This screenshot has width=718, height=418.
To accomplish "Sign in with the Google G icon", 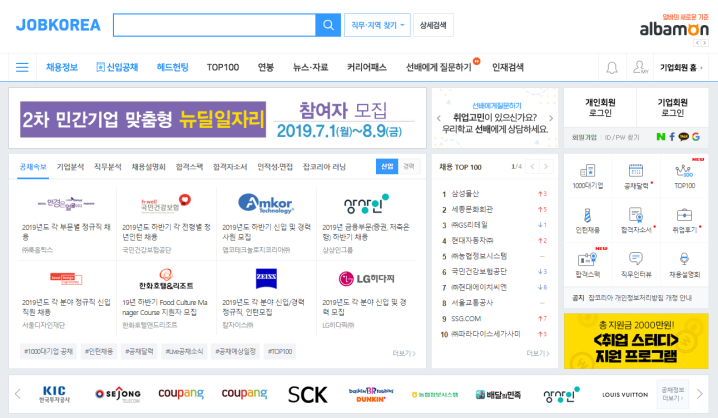I will pos(696,136).
